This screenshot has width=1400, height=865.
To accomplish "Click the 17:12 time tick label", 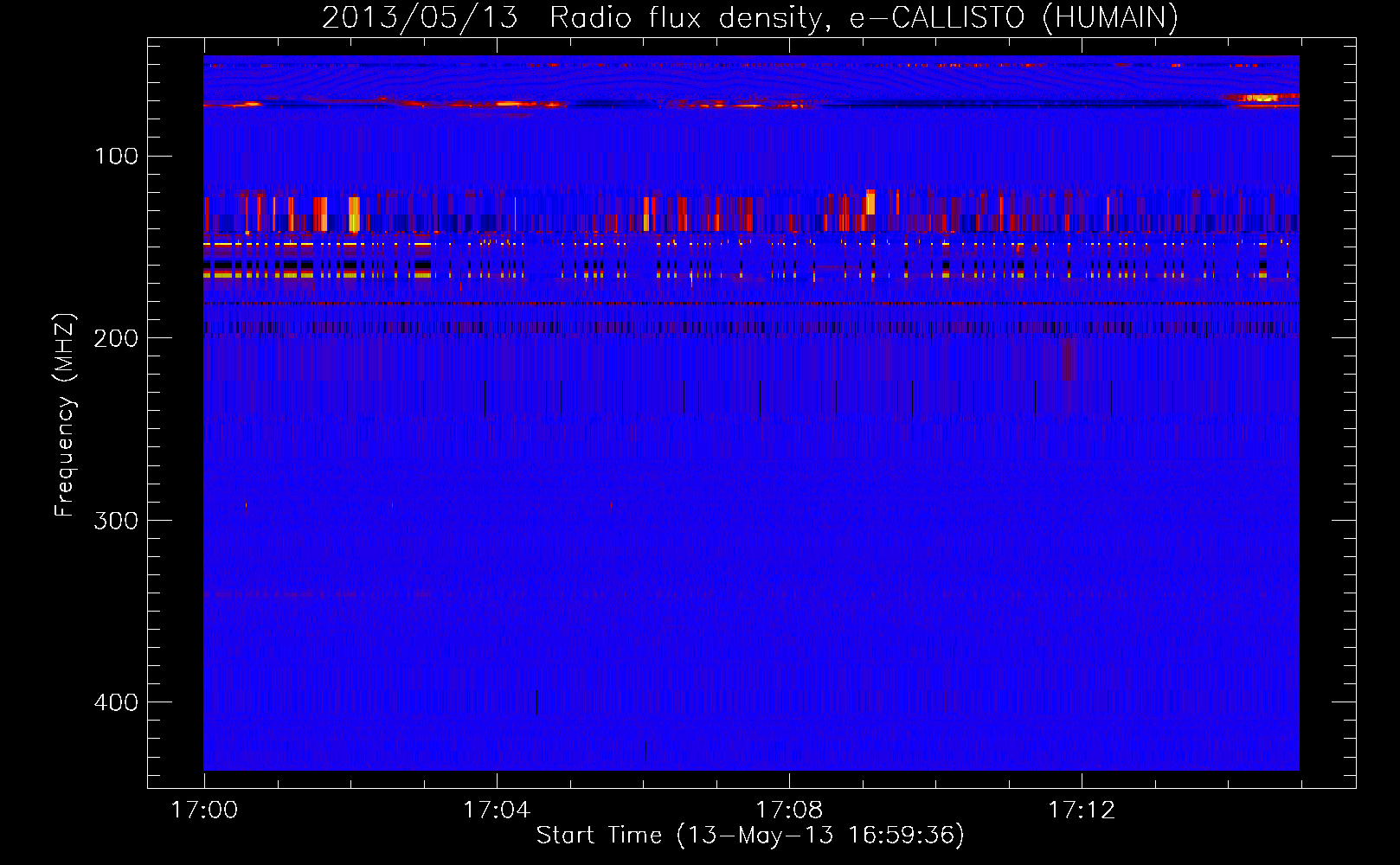I will (x=1082, y=811).
